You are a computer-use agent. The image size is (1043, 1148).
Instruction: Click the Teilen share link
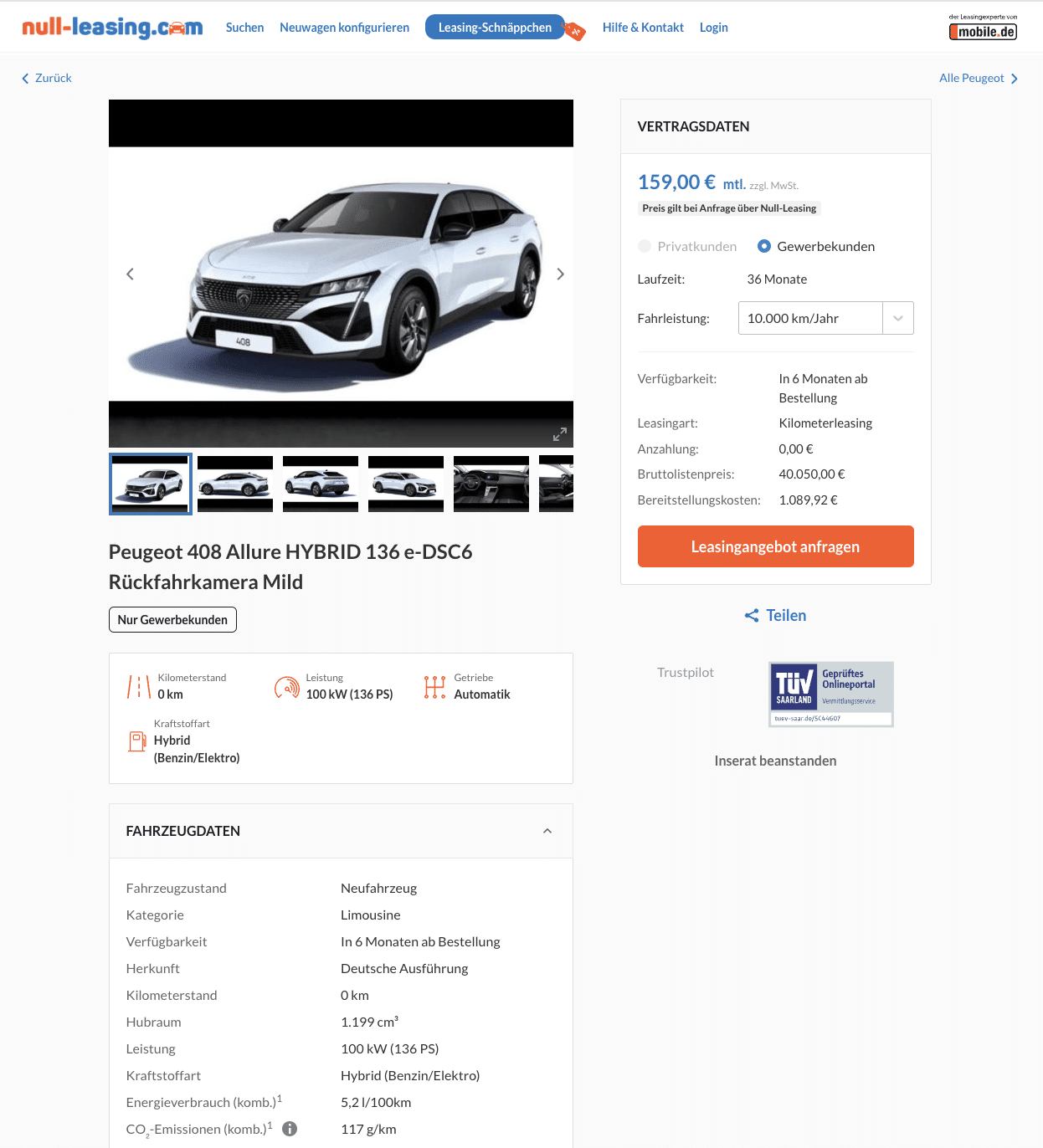[786, 616]
